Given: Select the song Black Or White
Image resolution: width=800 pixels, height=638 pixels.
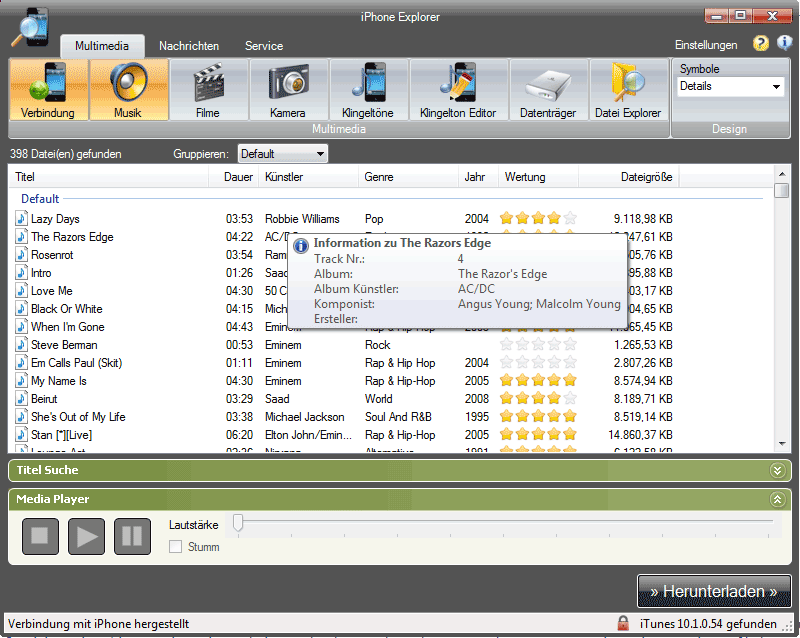Looking at the screenshot, I should tap(66, 309).
